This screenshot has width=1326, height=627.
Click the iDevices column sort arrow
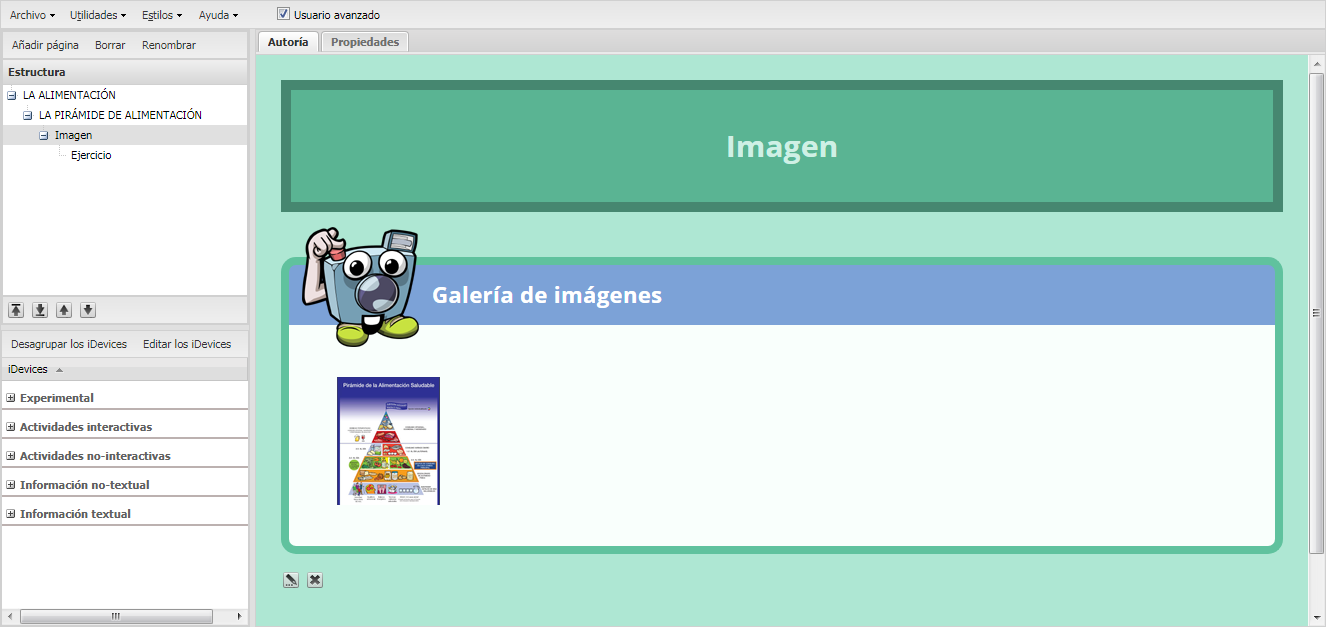tap(59, 370)
